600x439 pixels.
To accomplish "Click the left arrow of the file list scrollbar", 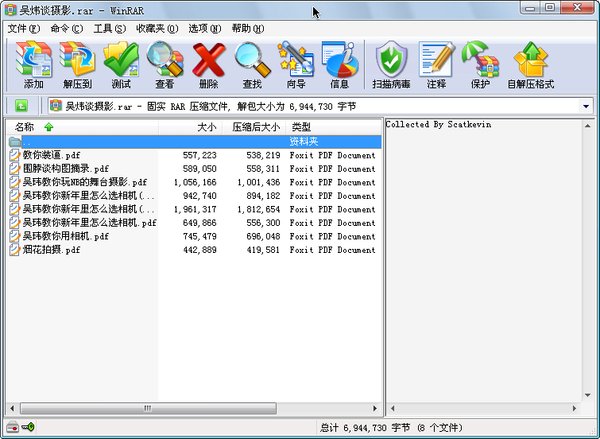I will 12,408.
